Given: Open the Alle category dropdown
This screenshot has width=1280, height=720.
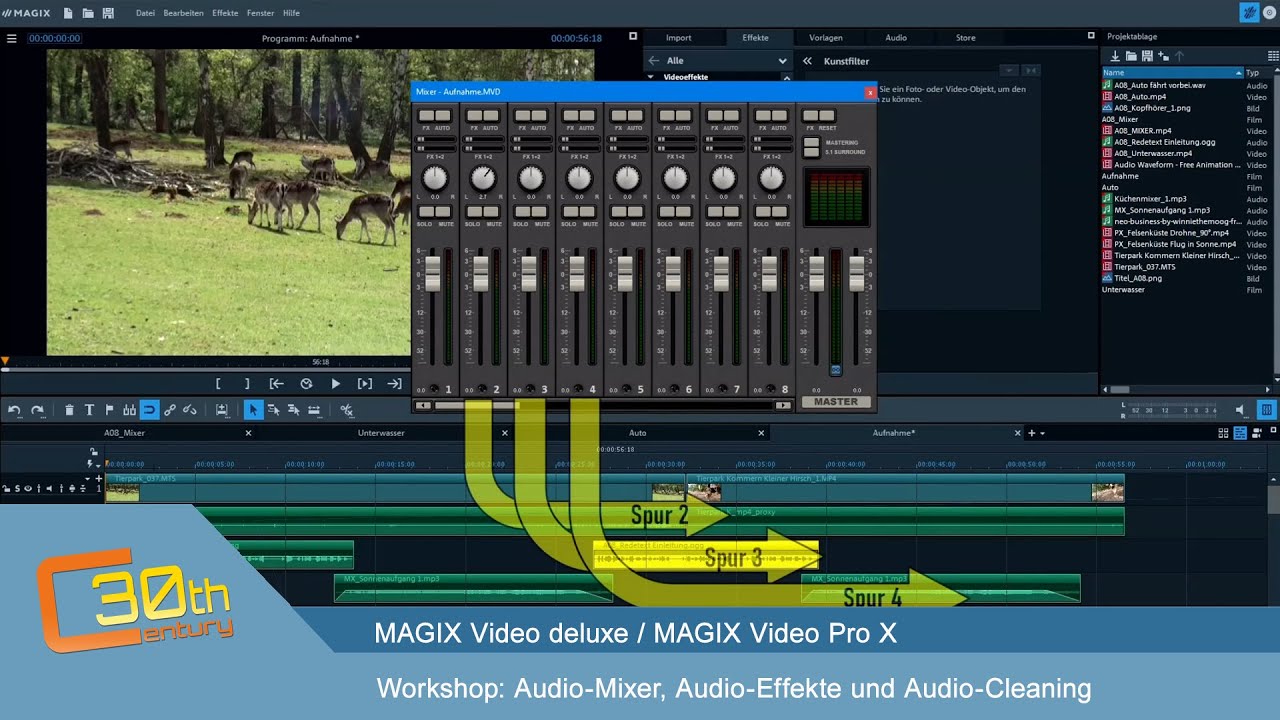Looking at the screenshot, I should pos(782,61).
